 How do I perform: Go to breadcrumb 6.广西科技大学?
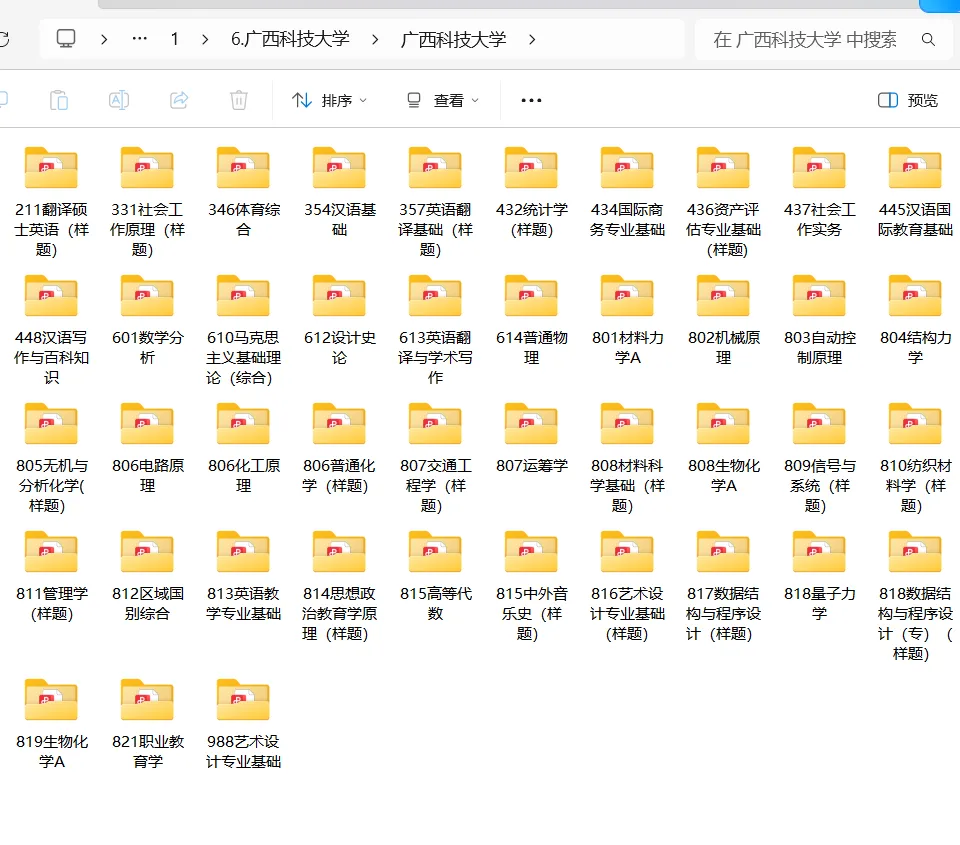pos(290,39)
